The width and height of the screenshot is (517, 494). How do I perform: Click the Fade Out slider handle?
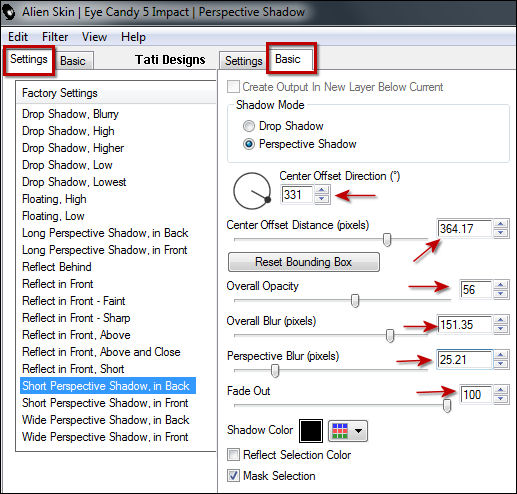(x=447, y=405)
